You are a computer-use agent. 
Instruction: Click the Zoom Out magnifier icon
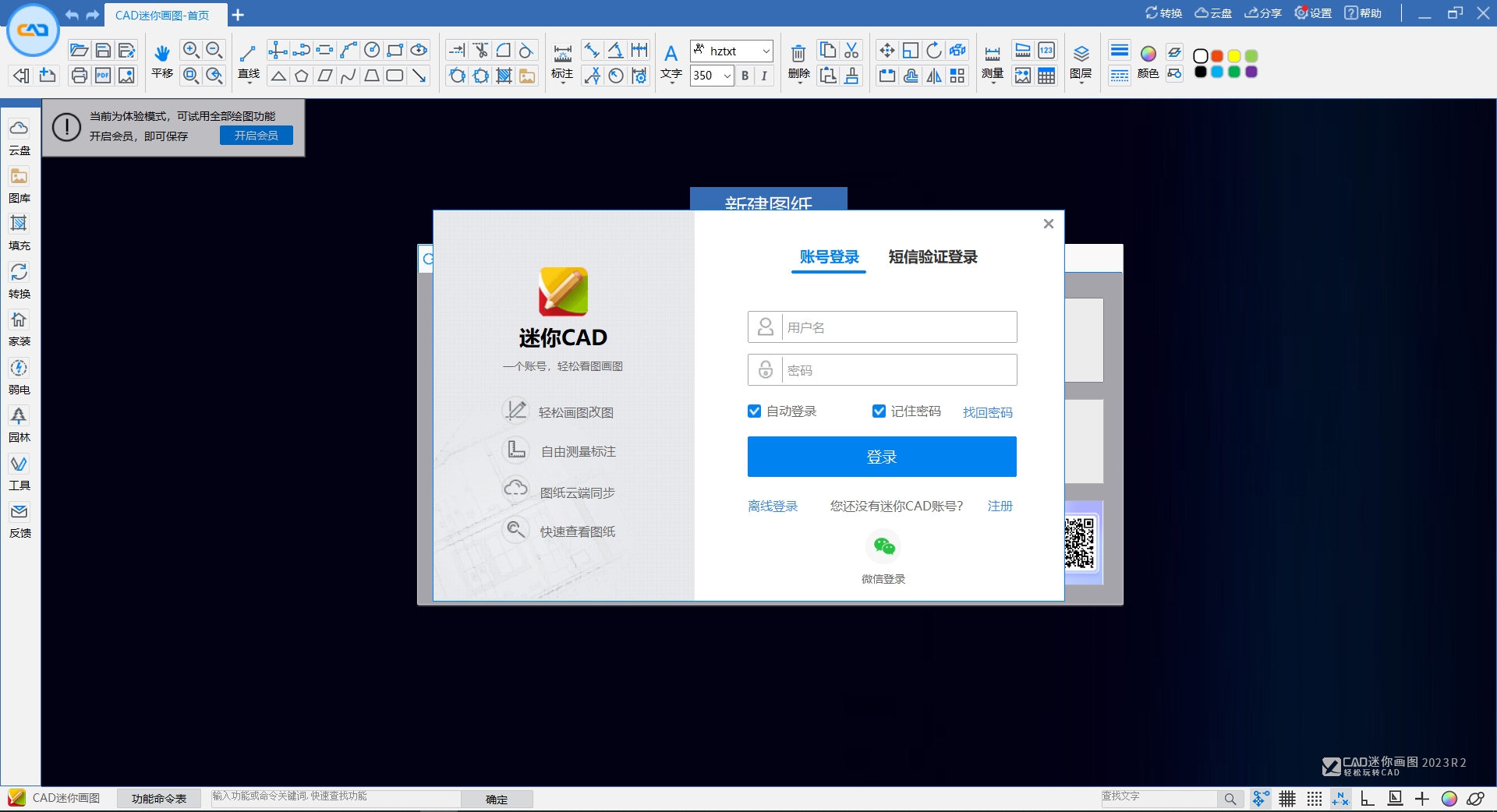click(214, 51)
